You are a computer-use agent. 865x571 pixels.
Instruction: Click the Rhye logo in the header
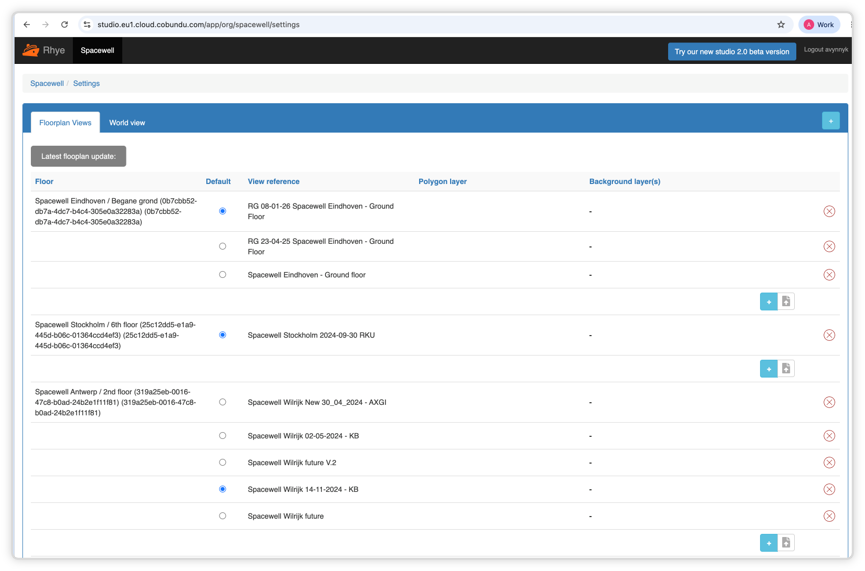tap(44, 50)
